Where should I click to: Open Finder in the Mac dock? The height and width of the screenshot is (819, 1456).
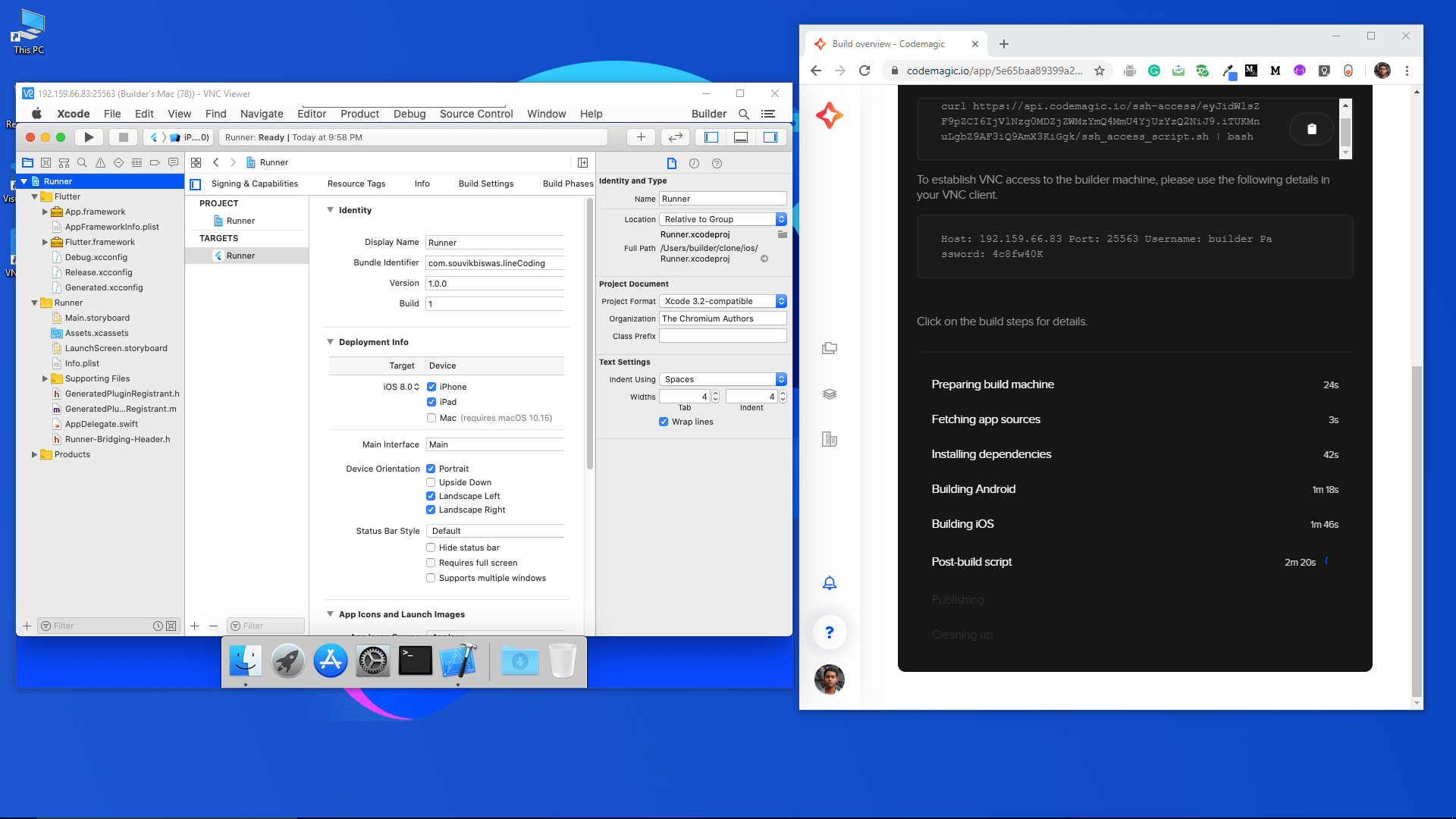pos(246,661)
